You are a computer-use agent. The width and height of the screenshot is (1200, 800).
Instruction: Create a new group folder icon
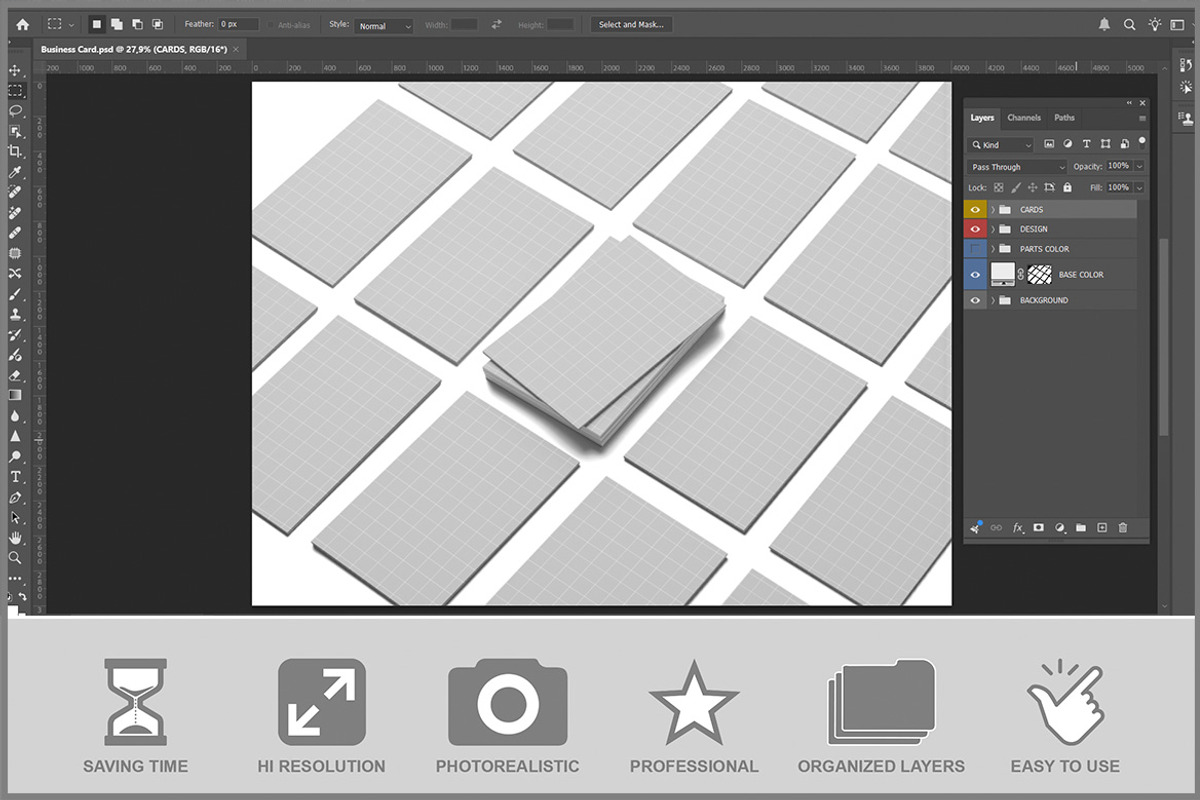pos(1081,528)
